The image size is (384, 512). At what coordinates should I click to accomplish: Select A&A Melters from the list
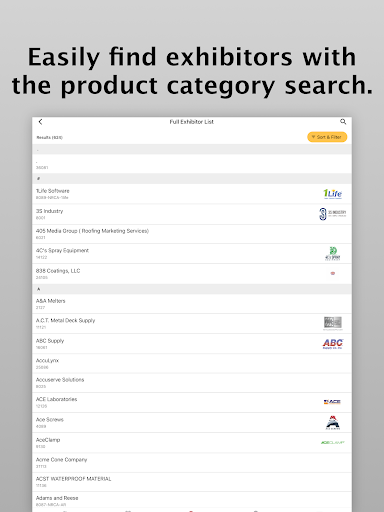192,304
